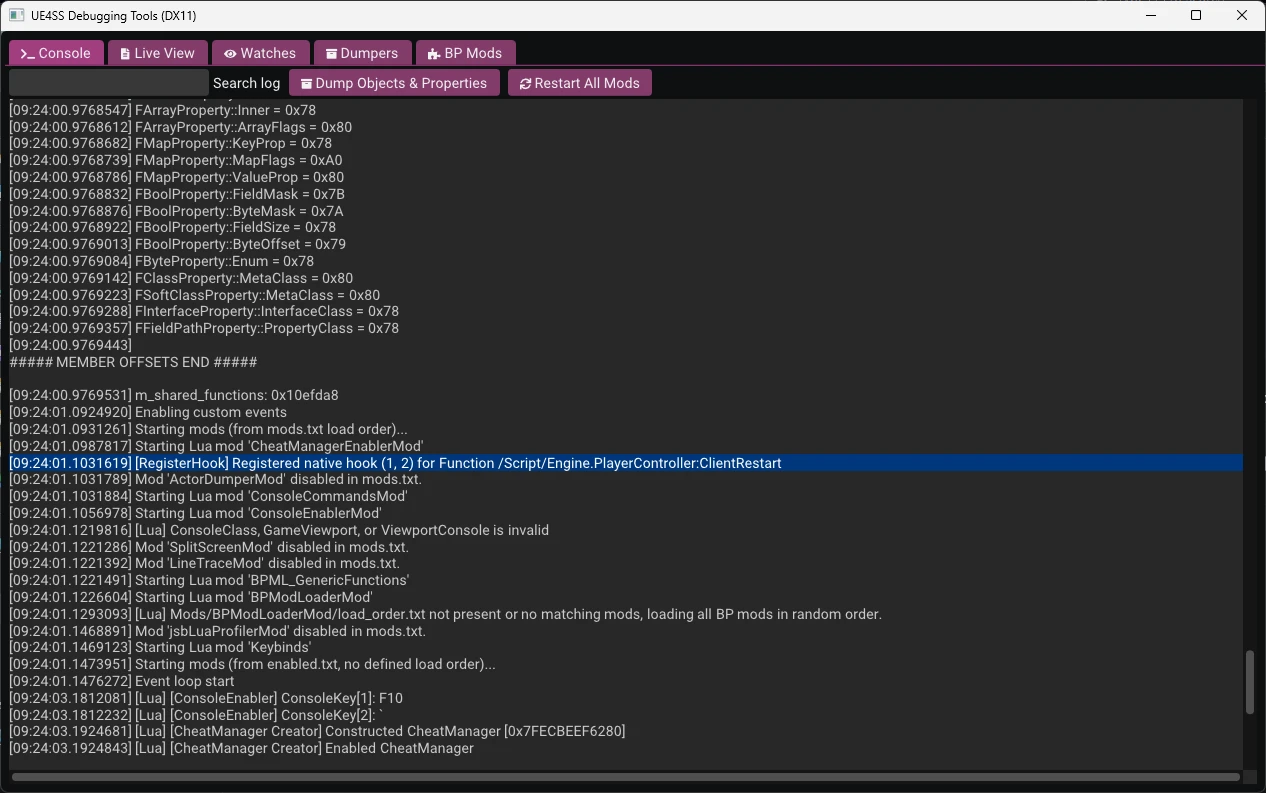
Task: Click the refresh icon on Restart All Mods
Action: pos(525,84)
